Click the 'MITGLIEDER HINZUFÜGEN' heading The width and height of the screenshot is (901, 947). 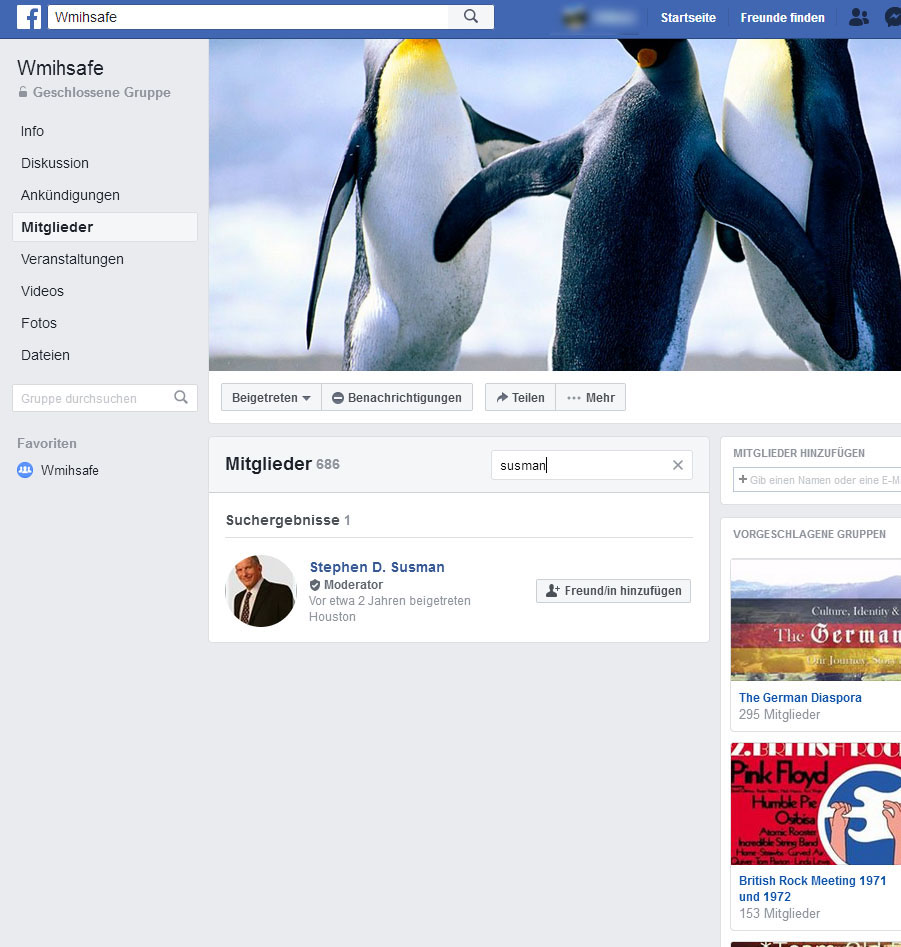798,453
